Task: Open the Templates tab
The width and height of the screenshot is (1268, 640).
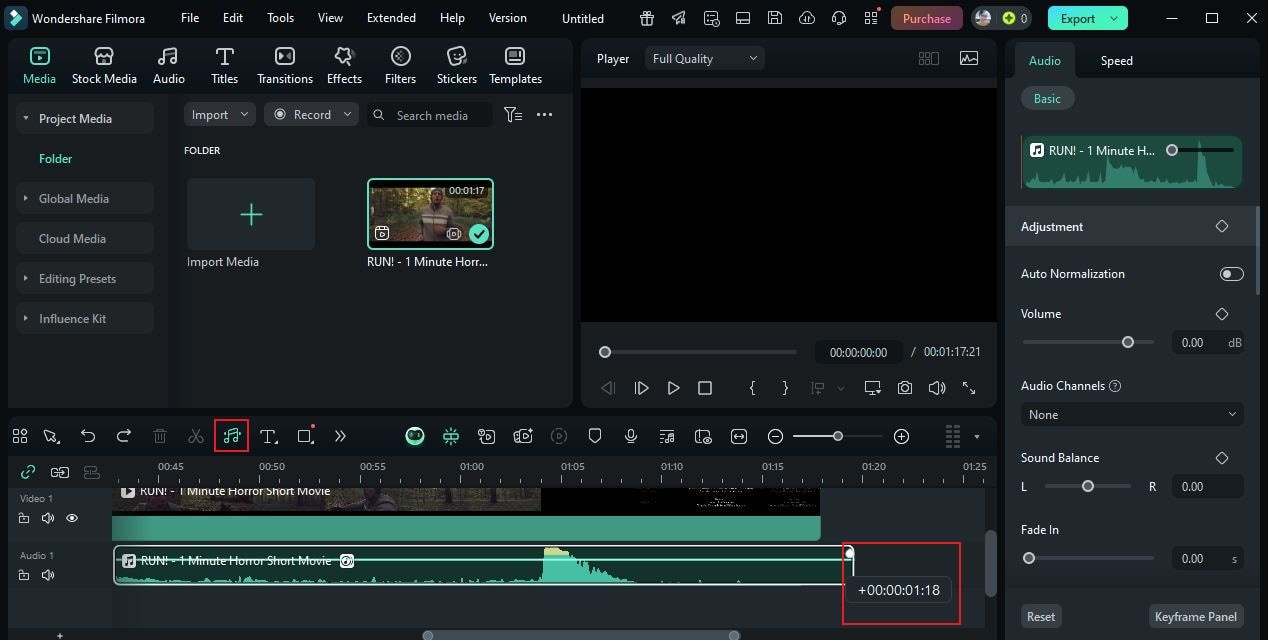Action: pyautogui.click(x=515, y=66)
